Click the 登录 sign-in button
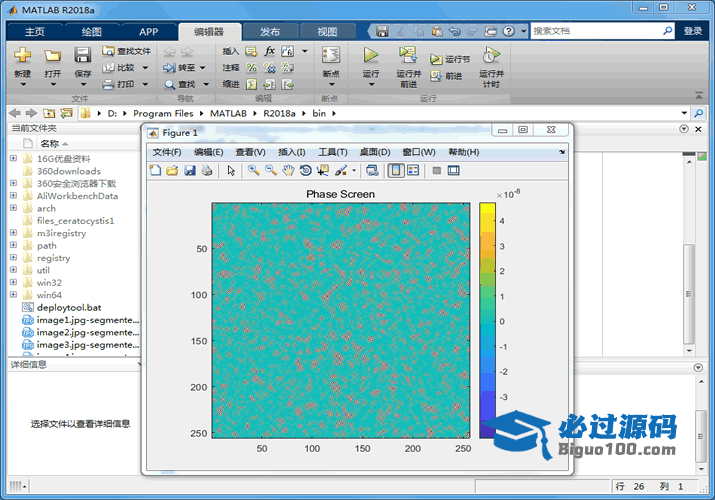715x500 pixels. click(693, 31)
